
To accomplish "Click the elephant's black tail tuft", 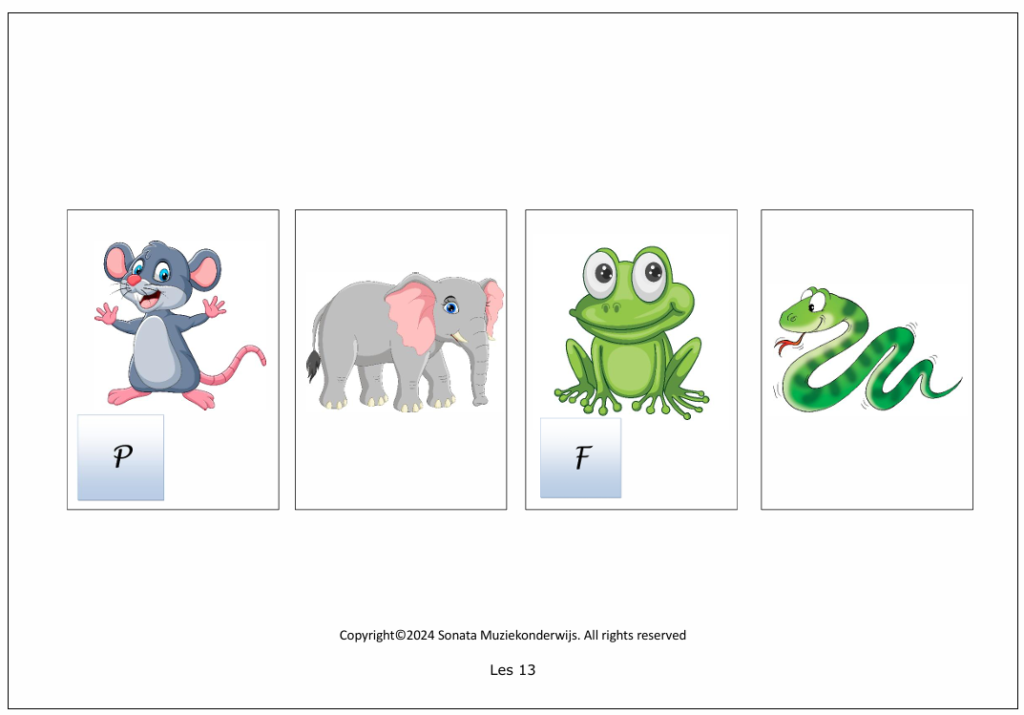I will pyautogui.click(x=313, y=366).
